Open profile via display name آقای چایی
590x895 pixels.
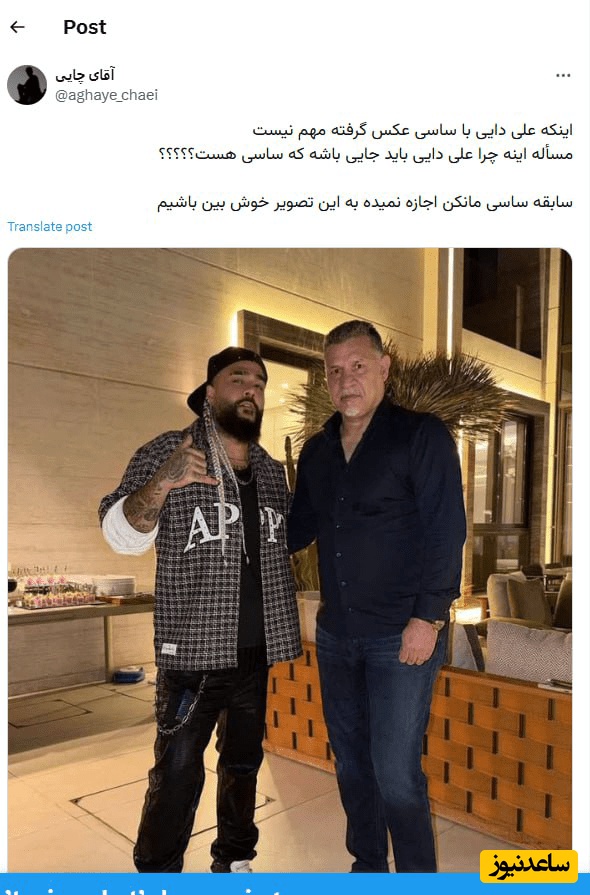(x=85, y=75)
